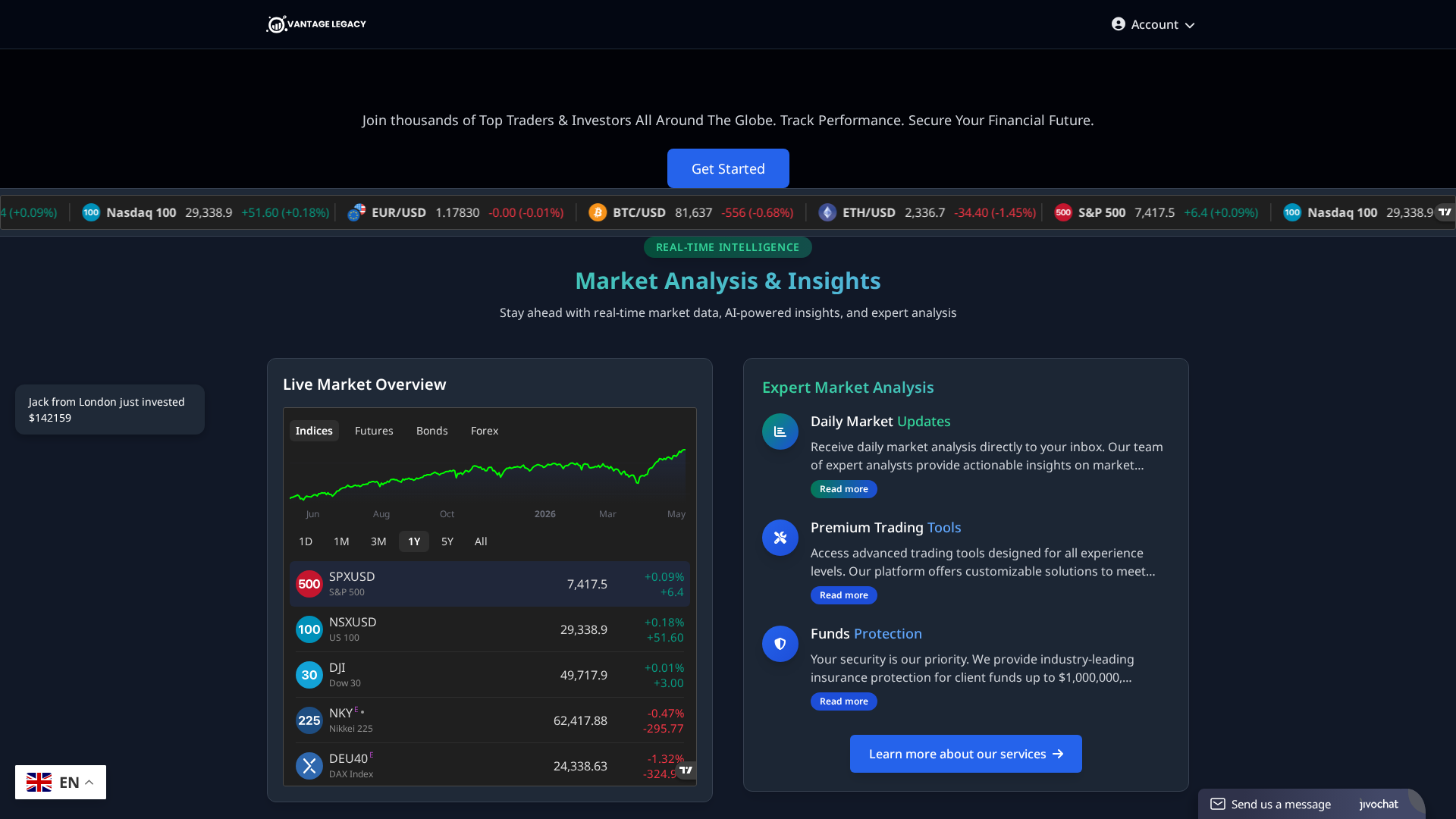
Task: Click the Daily Market Updates chart icon
Action: click(x=780, y=431)
